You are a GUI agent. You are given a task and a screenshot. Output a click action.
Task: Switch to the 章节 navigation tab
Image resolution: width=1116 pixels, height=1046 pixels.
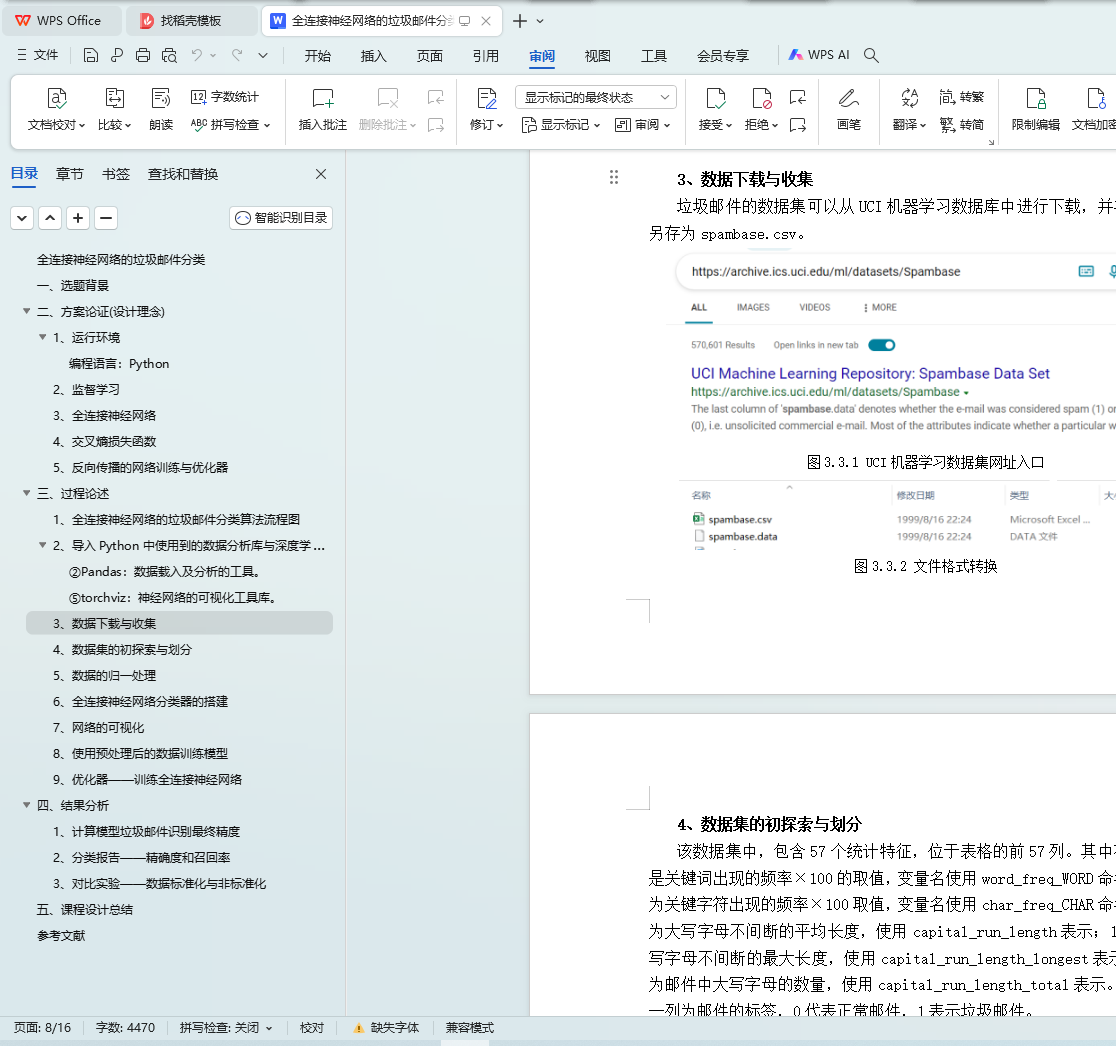[x=70, y=174]
